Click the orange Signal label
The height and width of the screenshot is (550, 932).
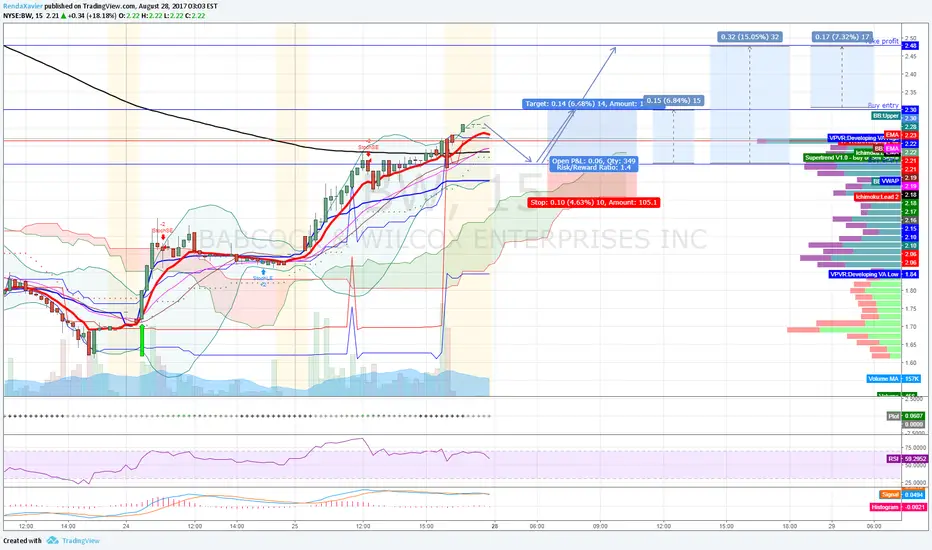tap(890, 495)
